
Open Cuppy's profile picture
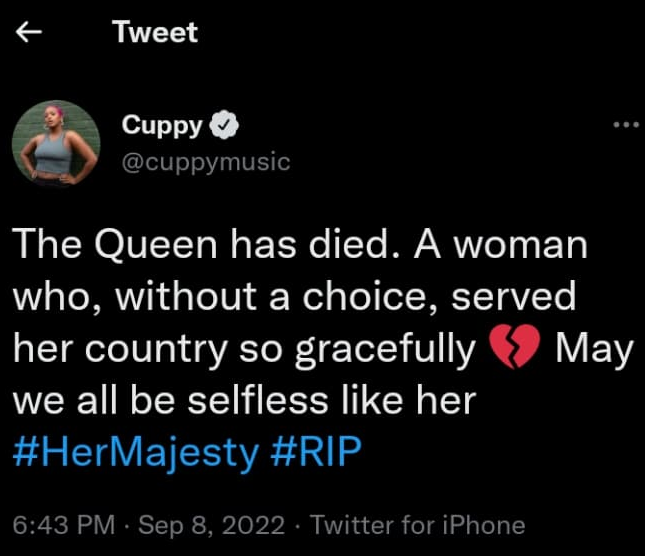point(56,144)
